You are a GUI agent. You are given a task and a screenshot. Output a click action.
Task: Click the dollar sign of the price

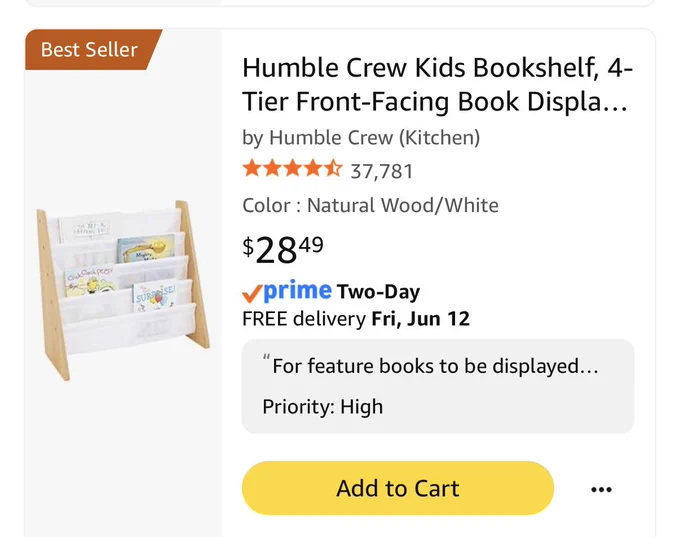248,246
